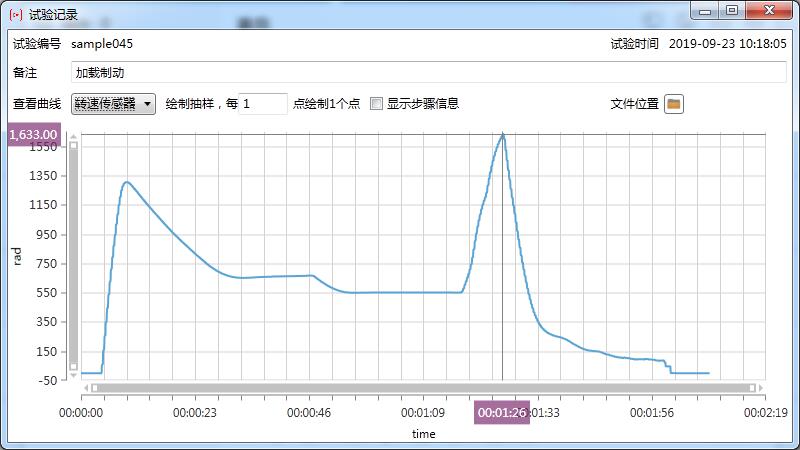Click the first curve peak near 1300
This screenshot has width=800, height=450.
click(x=127, y=182)
